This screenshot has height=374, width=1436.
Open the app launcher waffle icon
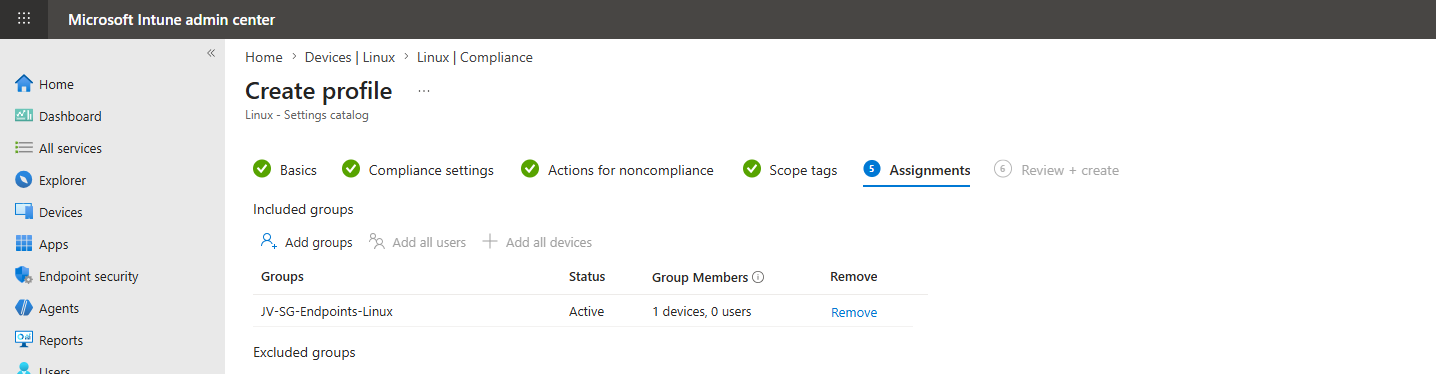(x=24, y=19)
